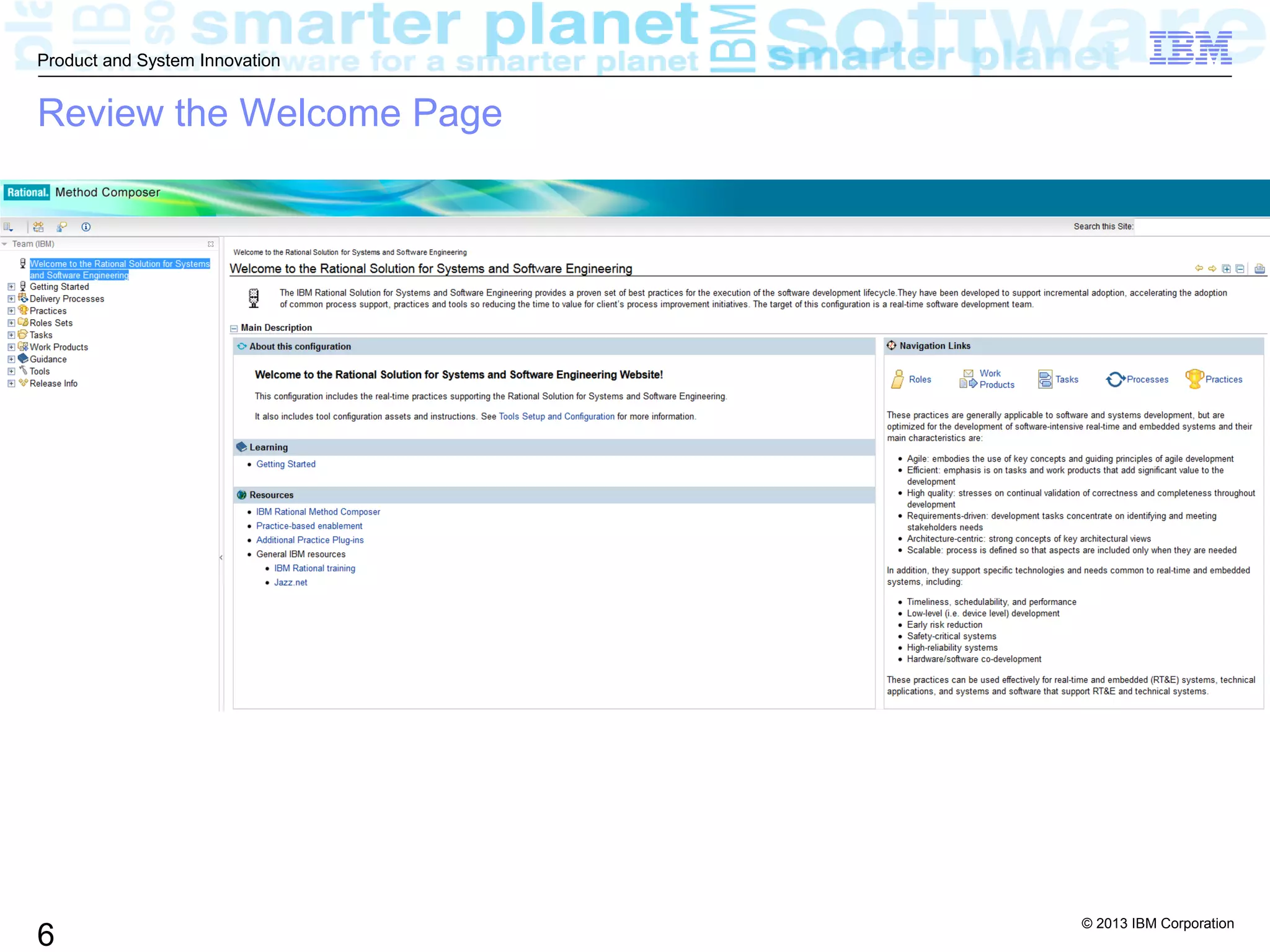Expand the Tasks tree node

pos(11,335)
